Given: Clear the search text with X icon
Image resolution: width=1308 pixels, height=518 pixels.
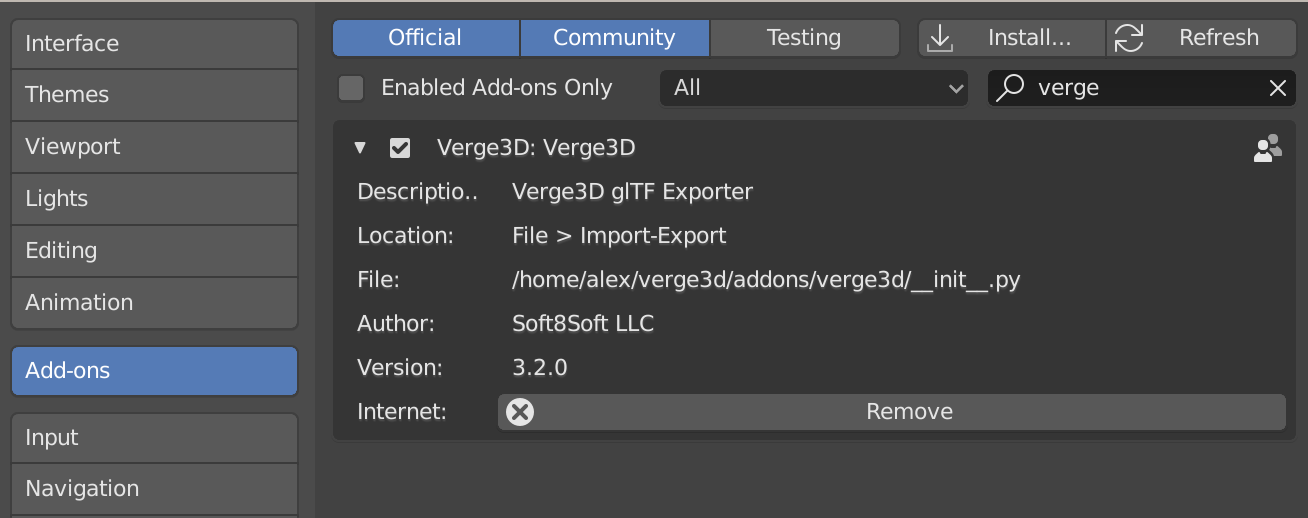Looking at the screenshot, I should (x=1277, y=88).
